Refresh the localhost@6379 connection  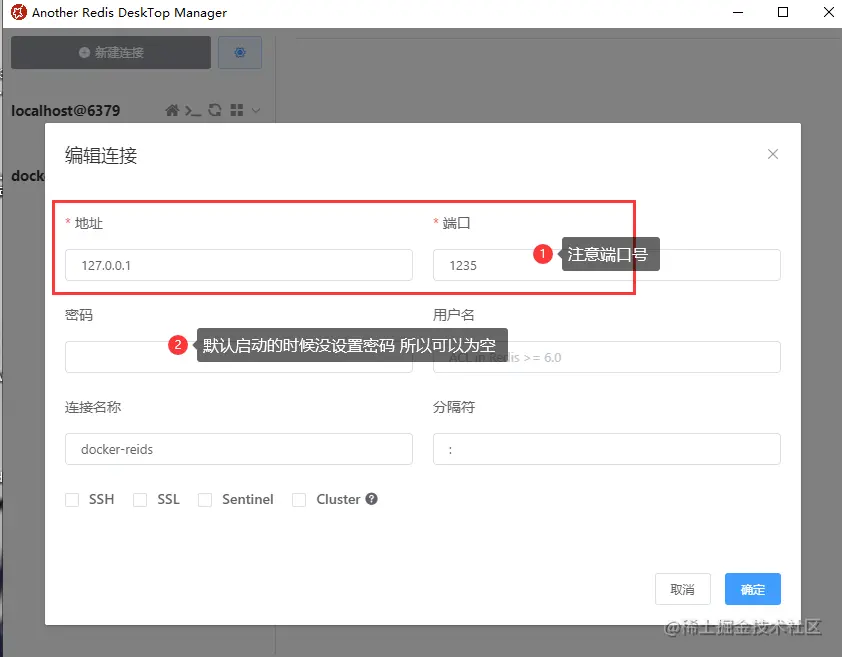pyautogui.click(x=215, y=110)
